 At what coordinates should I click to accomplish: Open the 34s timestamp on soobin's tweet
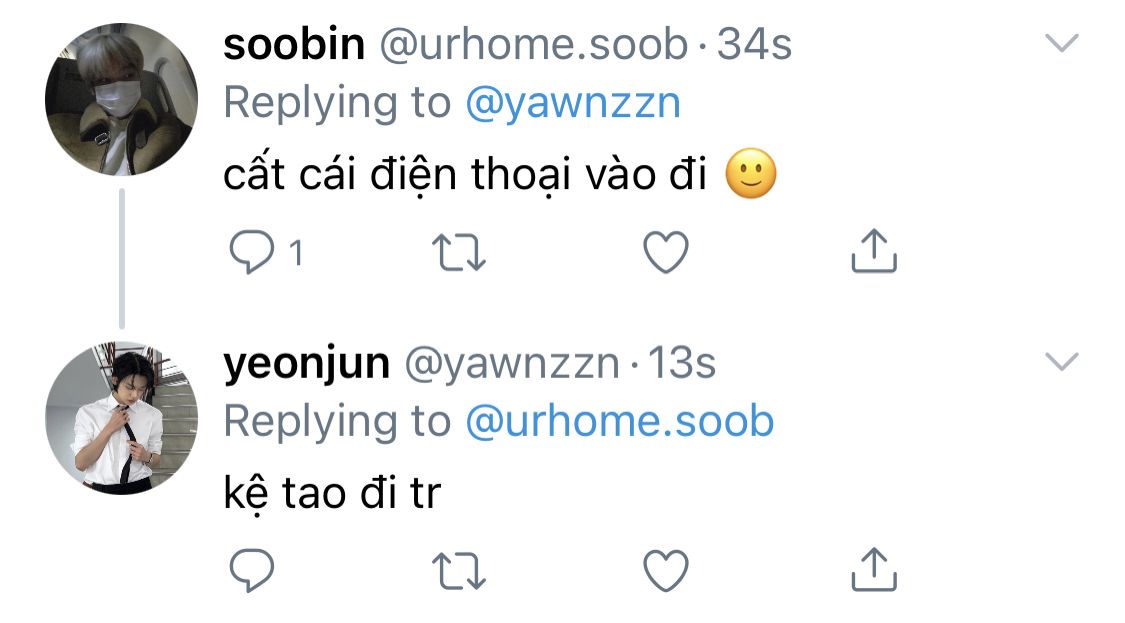coord(754,44)
